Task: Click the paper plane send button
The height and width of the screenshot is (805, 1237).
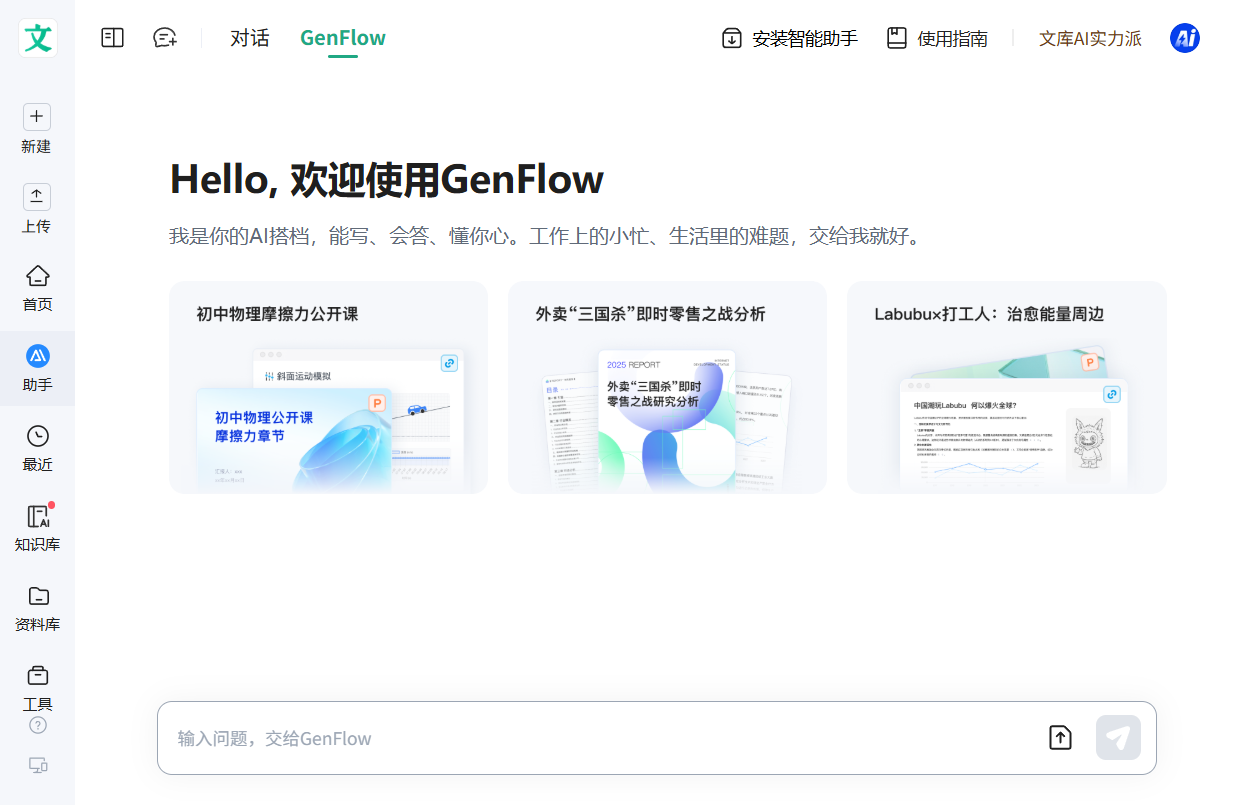Action: 1118,738
